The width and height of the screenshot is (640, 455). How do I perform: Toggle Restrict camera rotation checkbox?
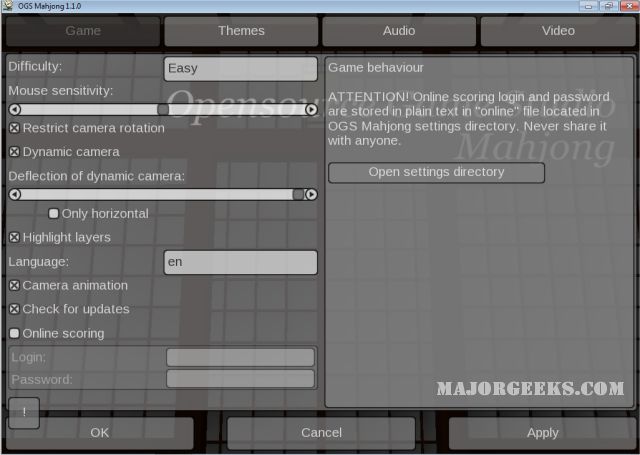coord(14,128)
